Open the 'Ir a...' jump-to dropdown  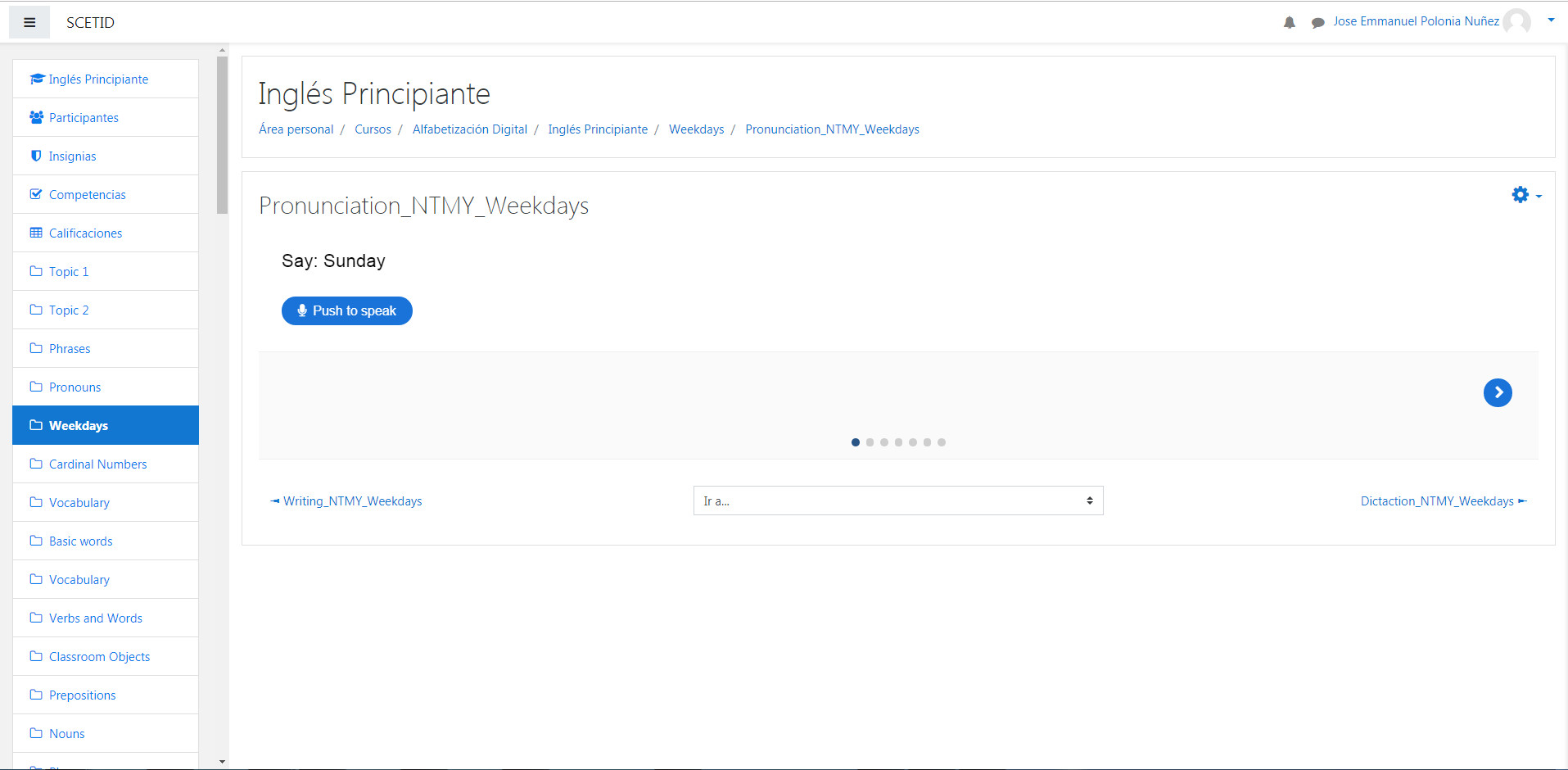coord(897,500)
